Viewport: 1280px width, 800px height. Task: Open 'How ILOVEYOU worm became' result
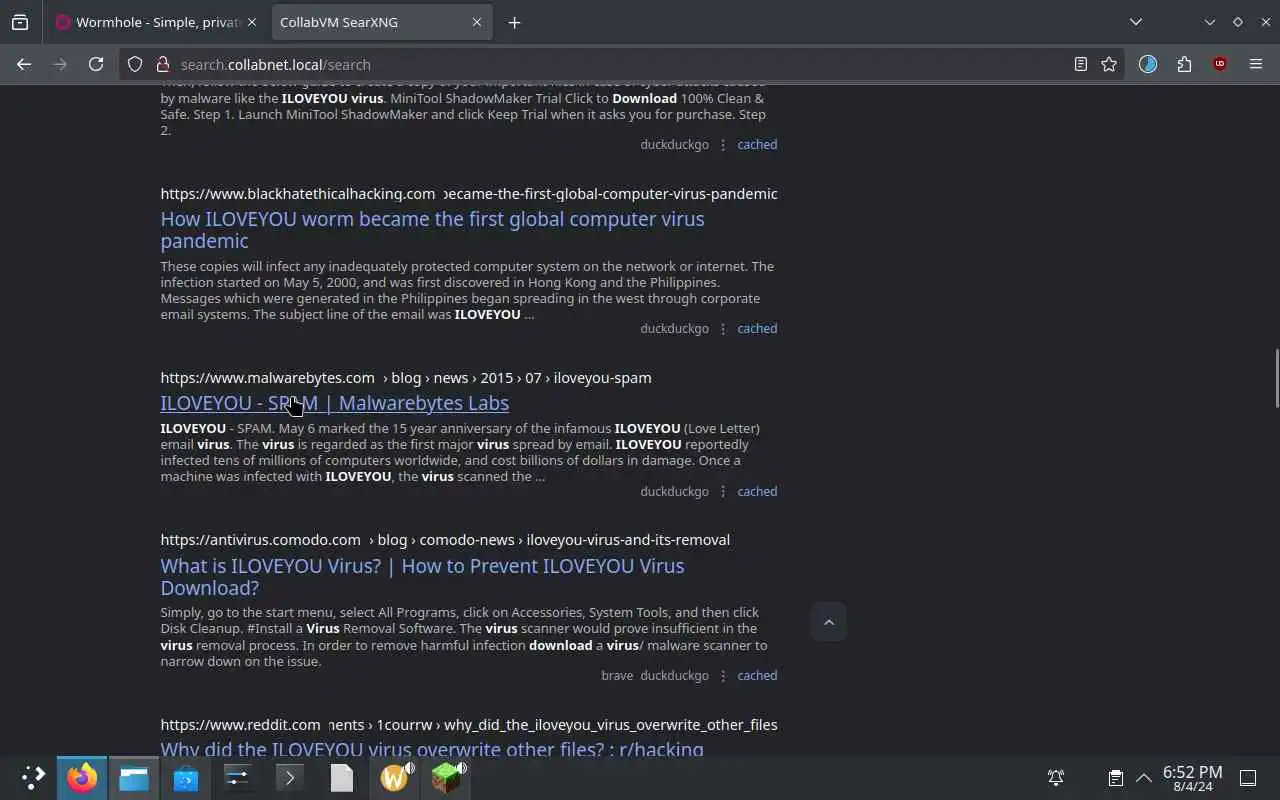432,230
